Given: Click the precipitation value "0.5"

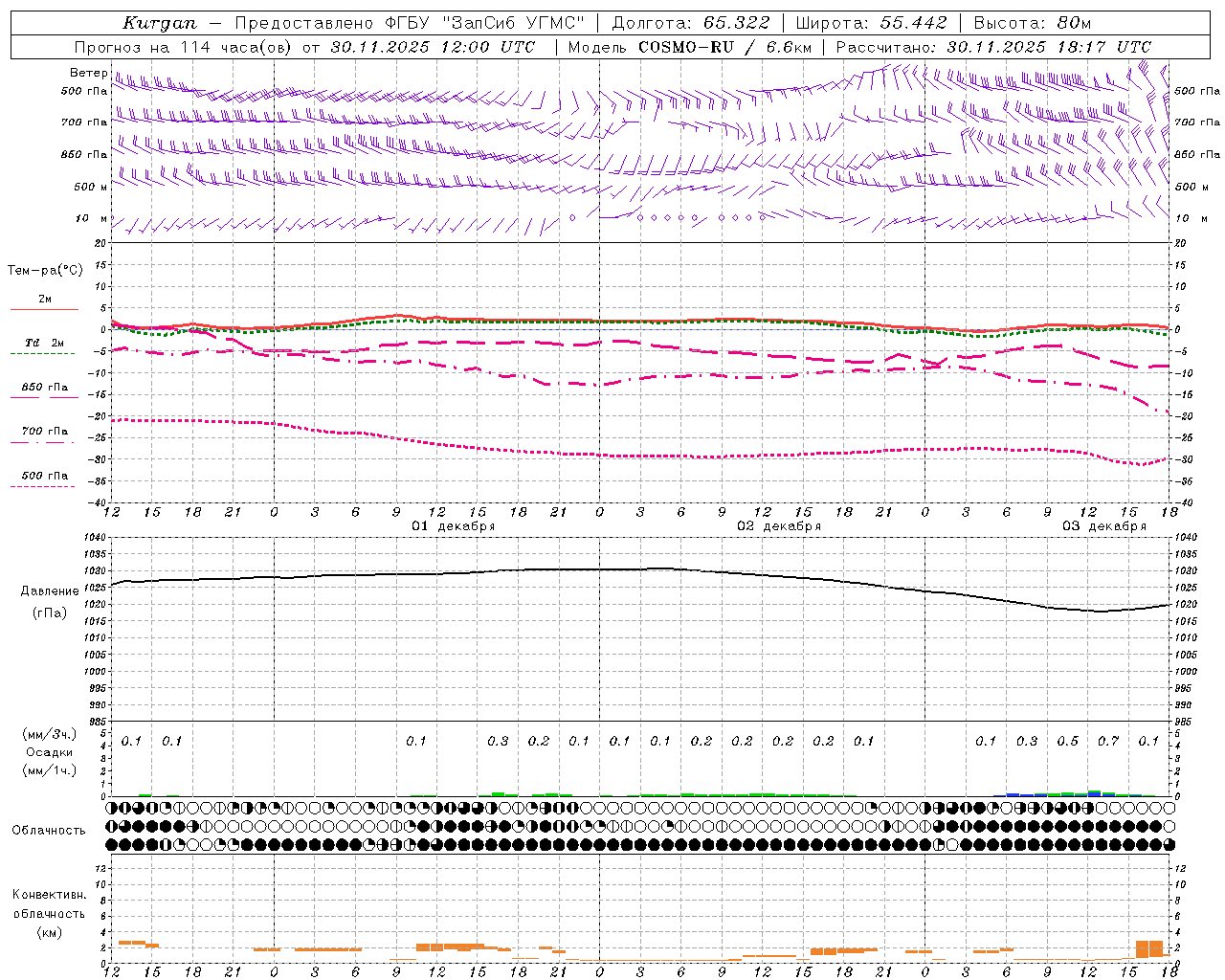Looking at the screenshot, I should [1067, 742].
